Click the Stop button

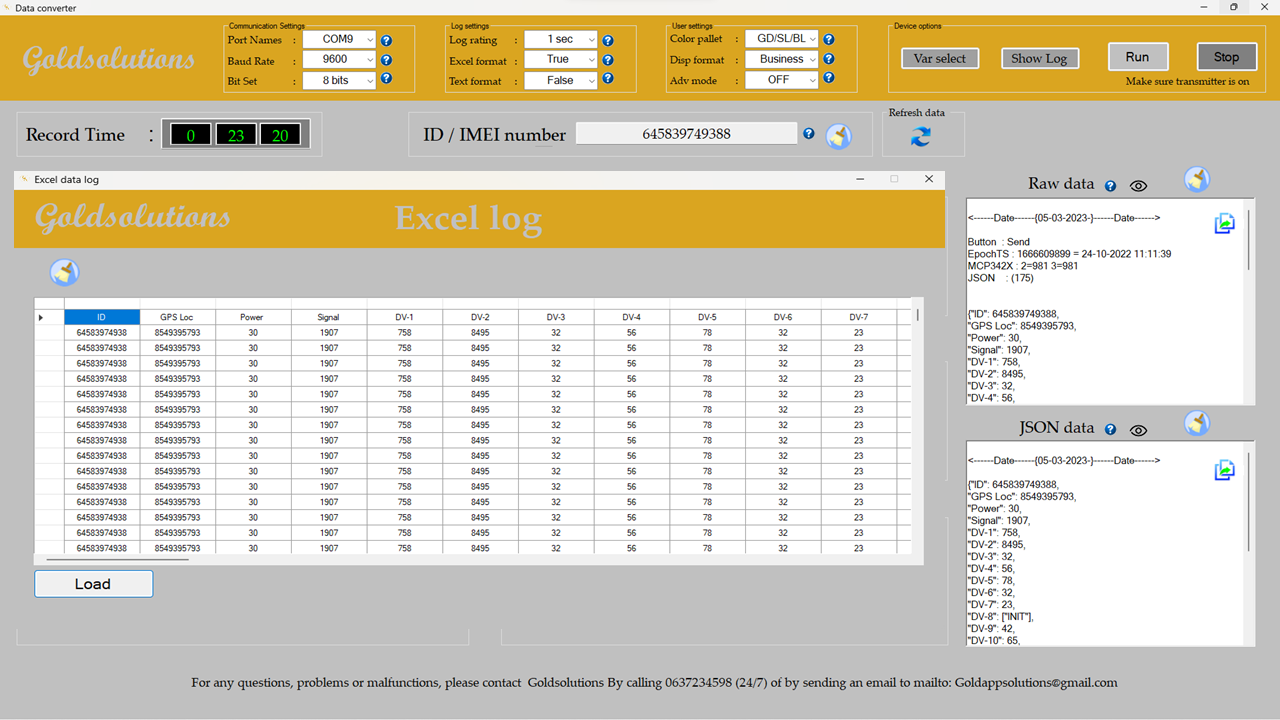coord(1227,56)
